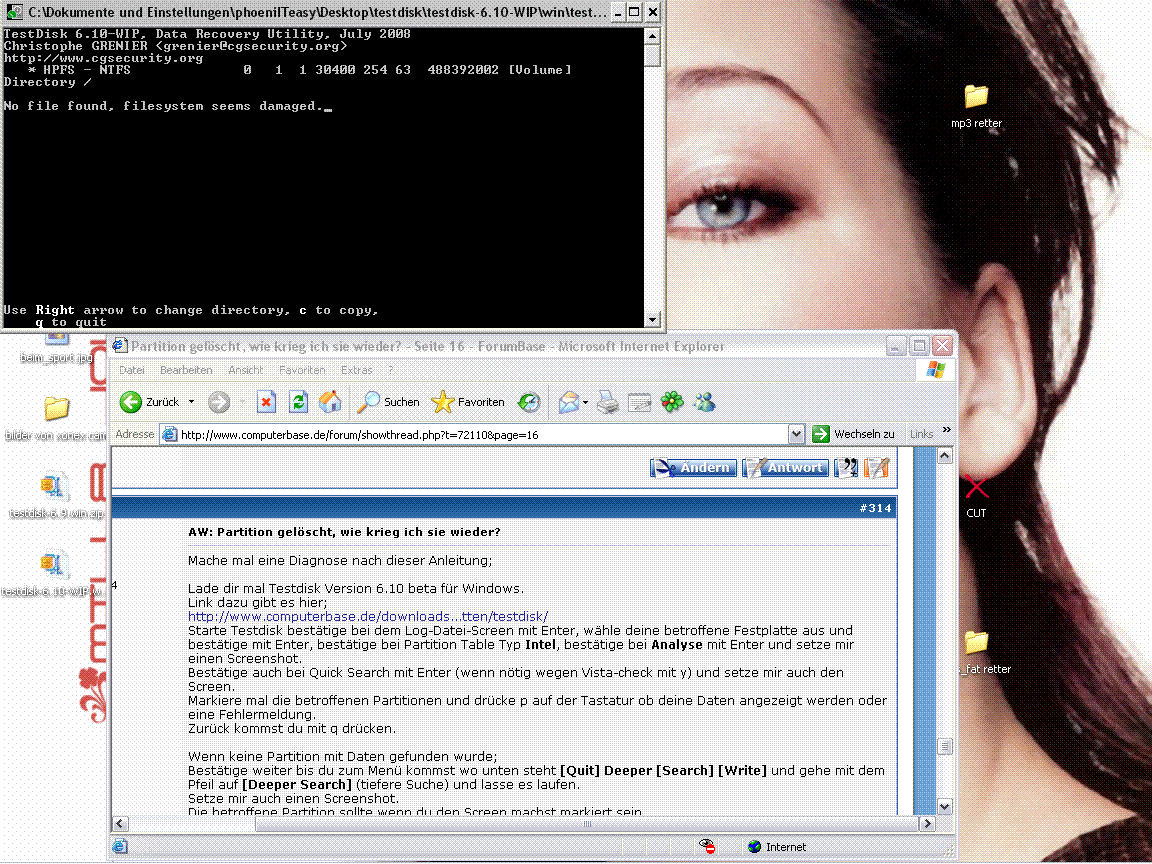Viewport: 1152px width, 864px height.
Task: Click 'No file found, filesystem seems damaged.' text
Action: tap(163, 106)
